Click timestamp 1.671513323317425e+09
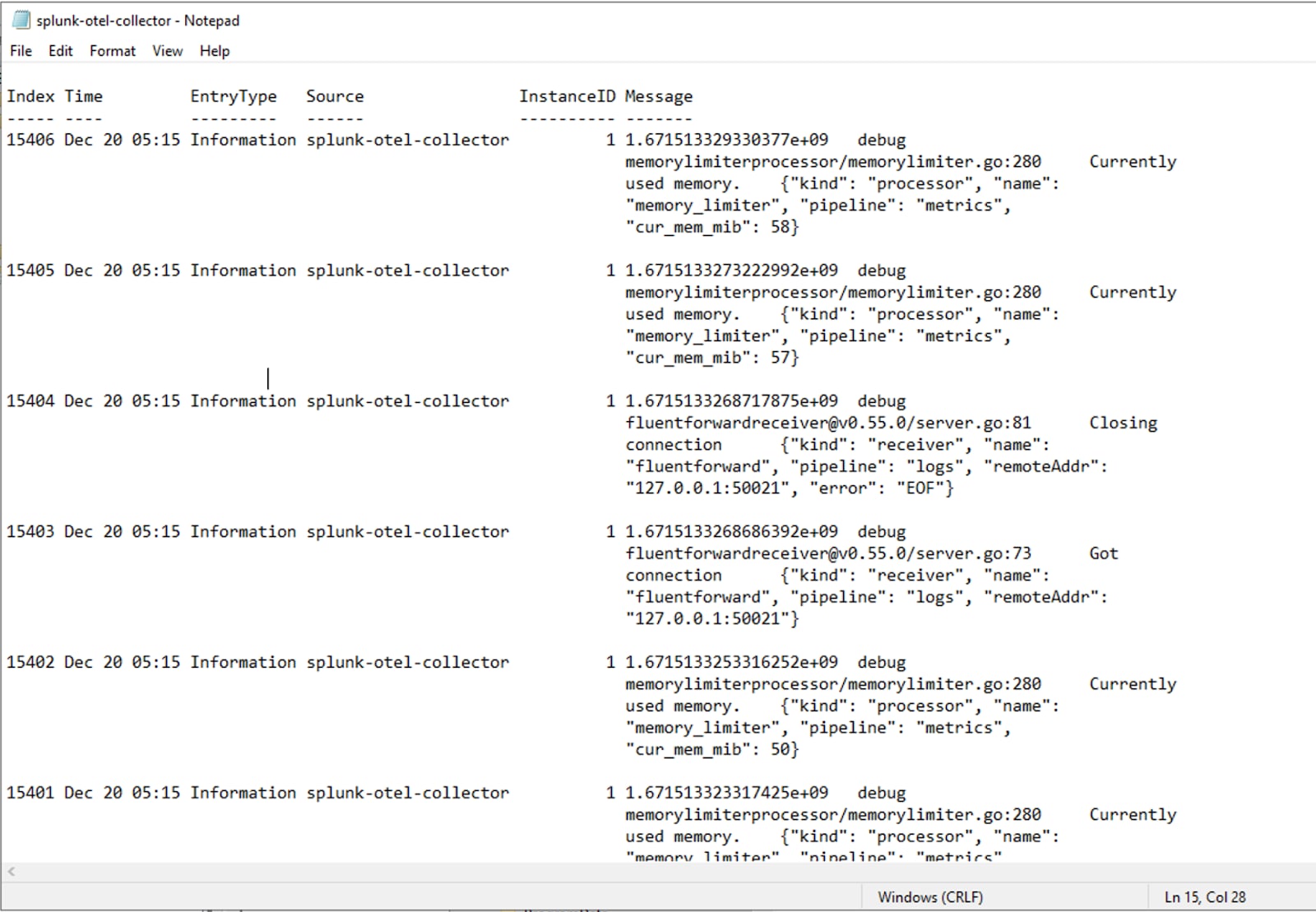This screenshot has height=912, width=1316. pyautogui.click(x=727, y=794)
